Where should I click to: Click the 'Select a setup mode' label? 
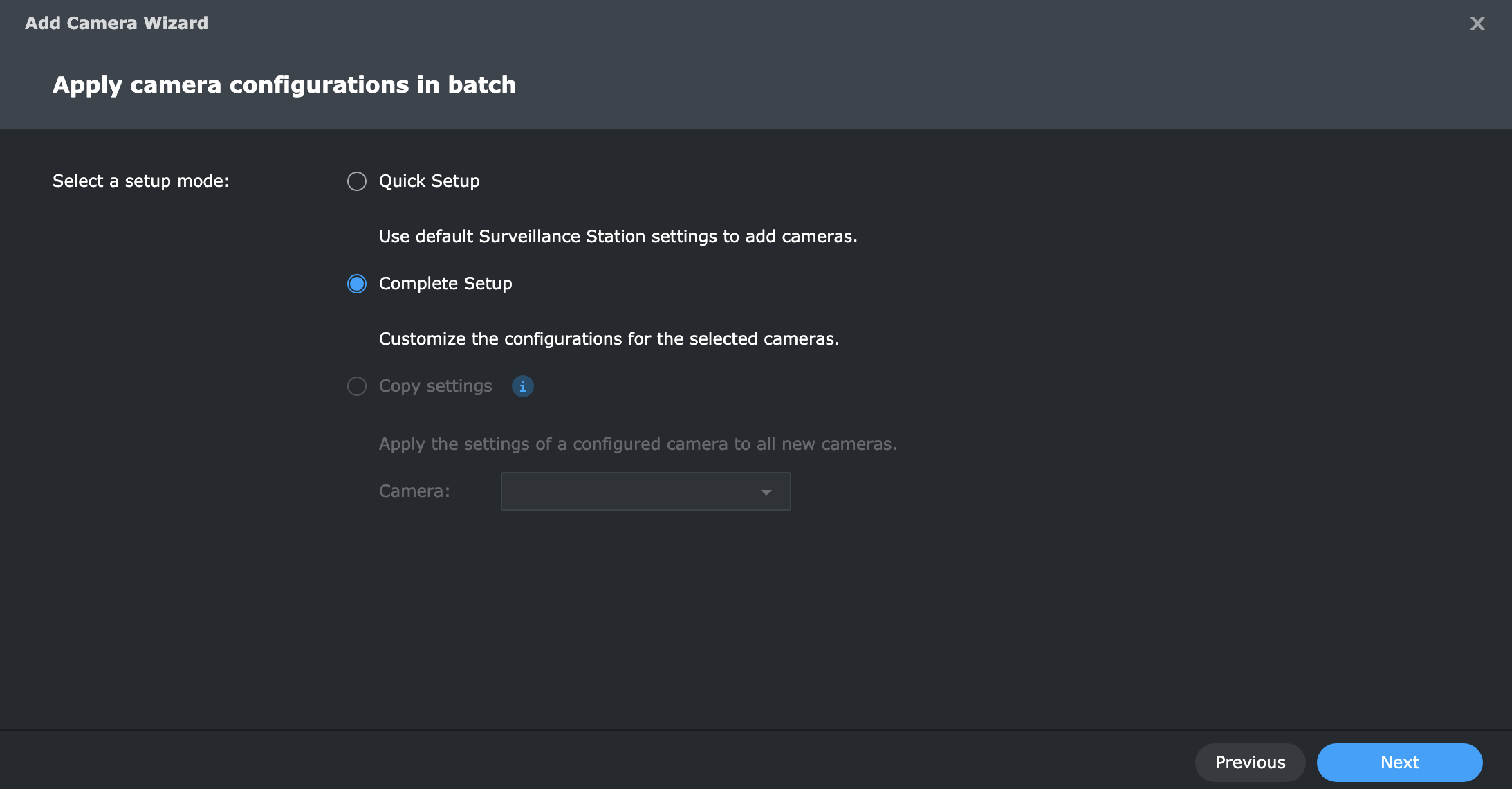pyautogui.click(x=140, y=181)
